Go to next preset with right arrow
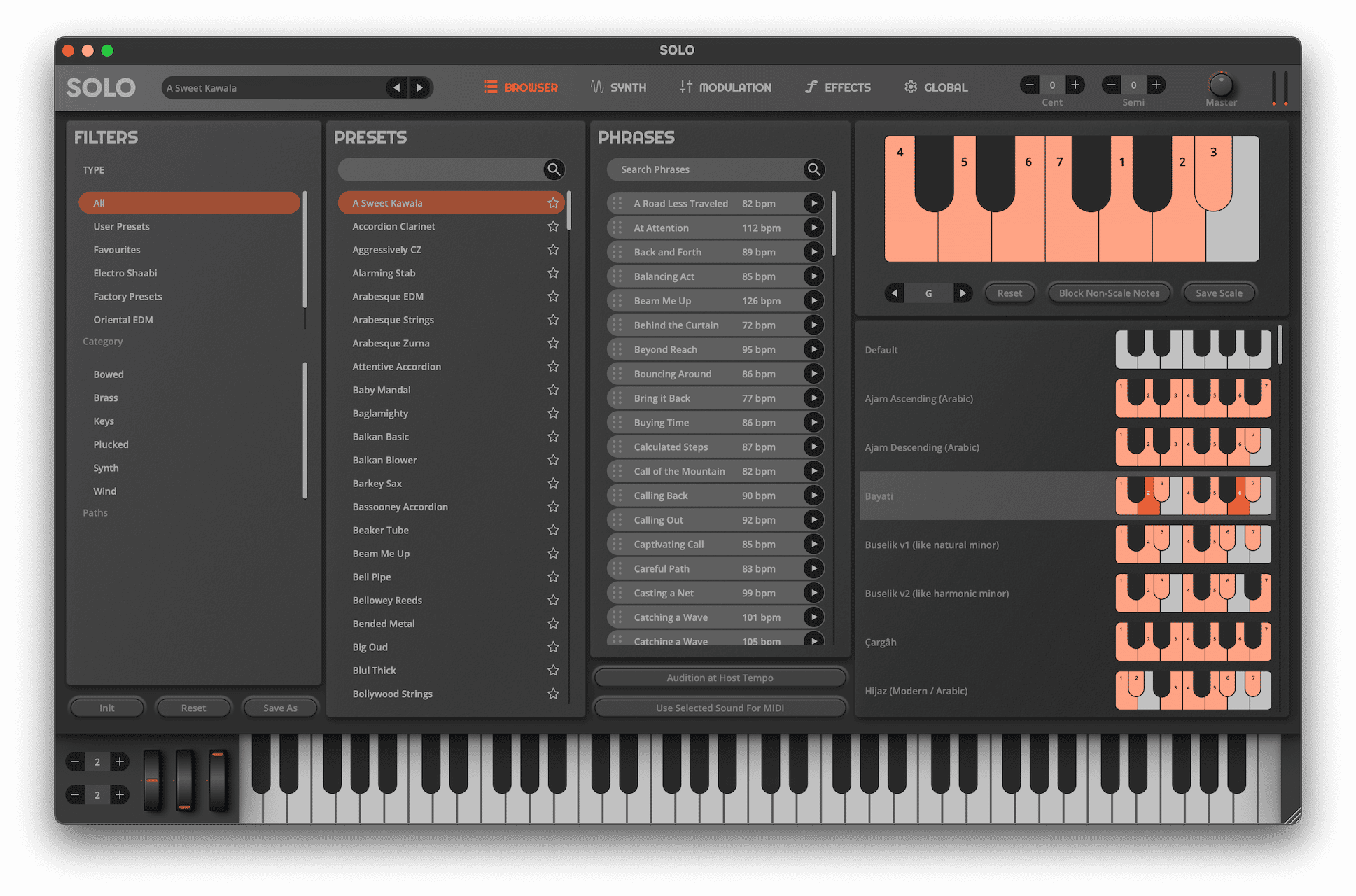Image resolution: width=1356 pixels, height=896 pixels. click(x=419, y=87)
